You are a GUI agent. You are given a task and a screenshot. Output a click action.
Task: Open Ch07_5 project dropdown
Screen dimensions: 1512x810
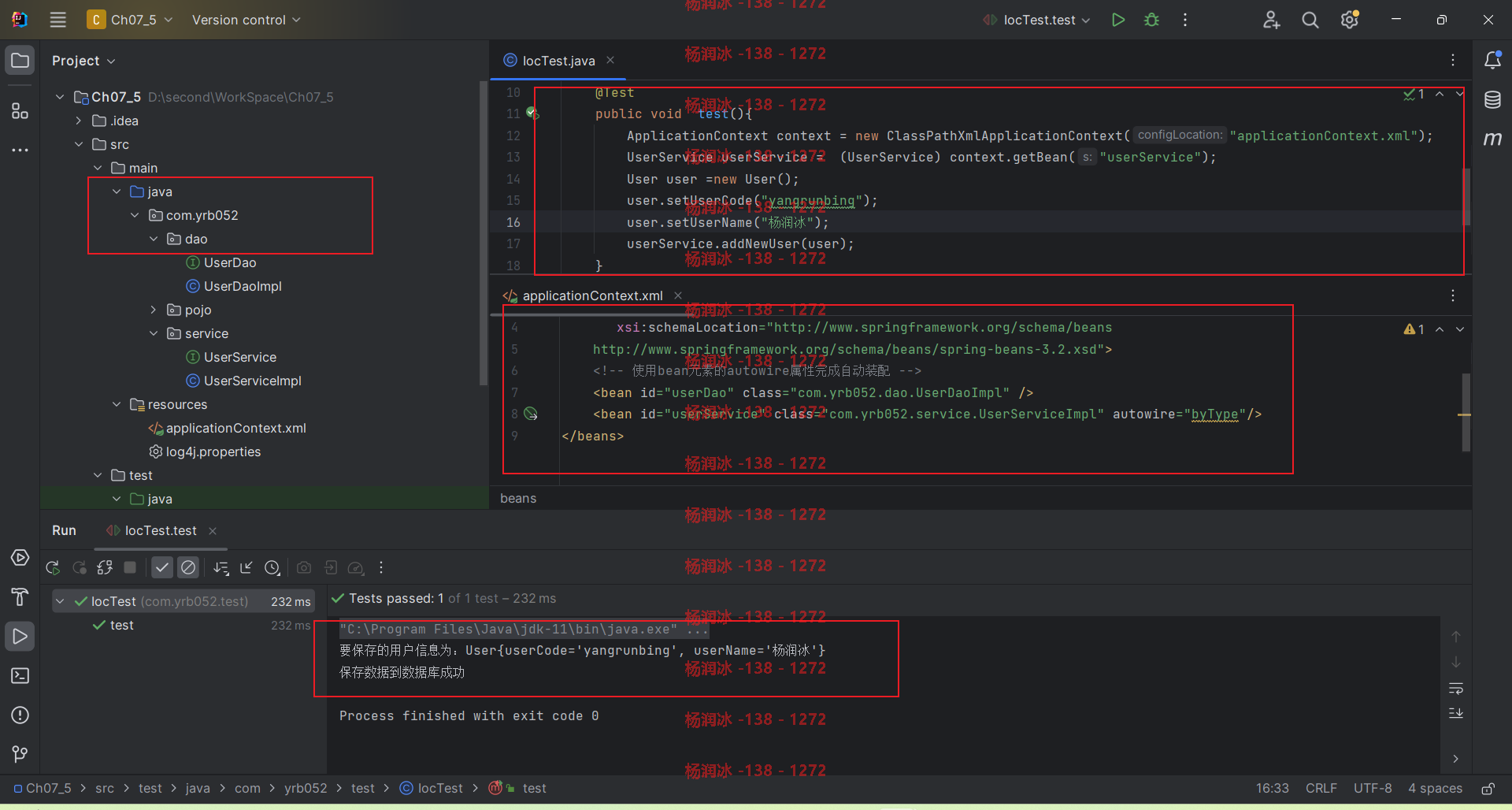click(x=130, y=20)
